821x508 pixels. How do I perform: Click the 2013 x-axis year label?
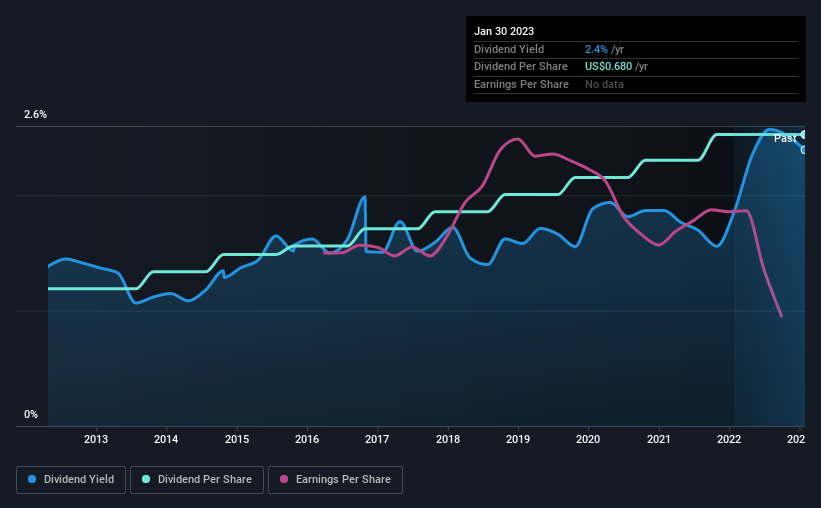(x=96, y=439)
